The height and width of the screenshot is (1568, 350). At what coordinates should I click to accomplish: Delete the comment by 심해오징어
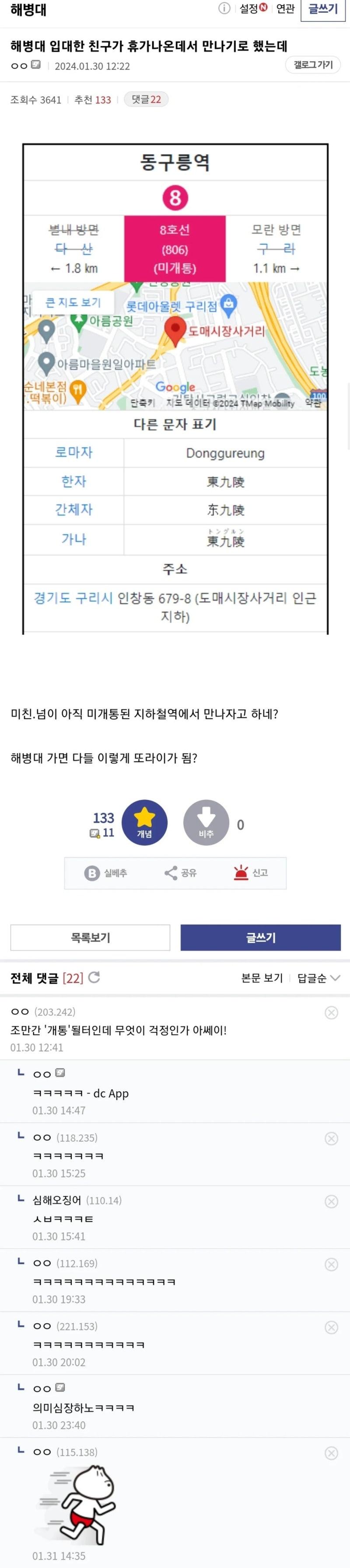(x=331, y=1201)
